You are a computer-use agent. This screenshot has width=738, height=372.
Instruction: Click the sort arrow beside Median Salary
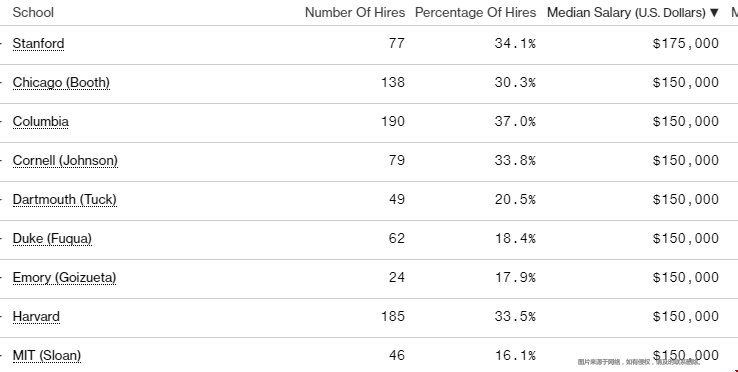tap(714, 13)
